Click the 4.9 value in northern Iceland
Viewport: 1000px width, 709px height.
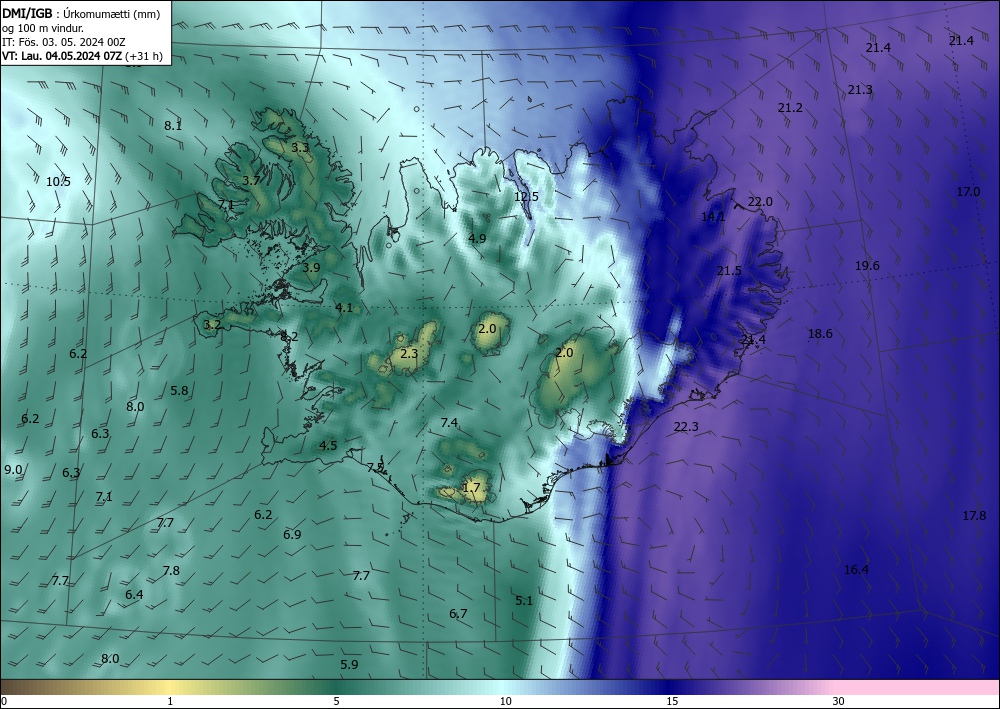click(x=477, y=238)
